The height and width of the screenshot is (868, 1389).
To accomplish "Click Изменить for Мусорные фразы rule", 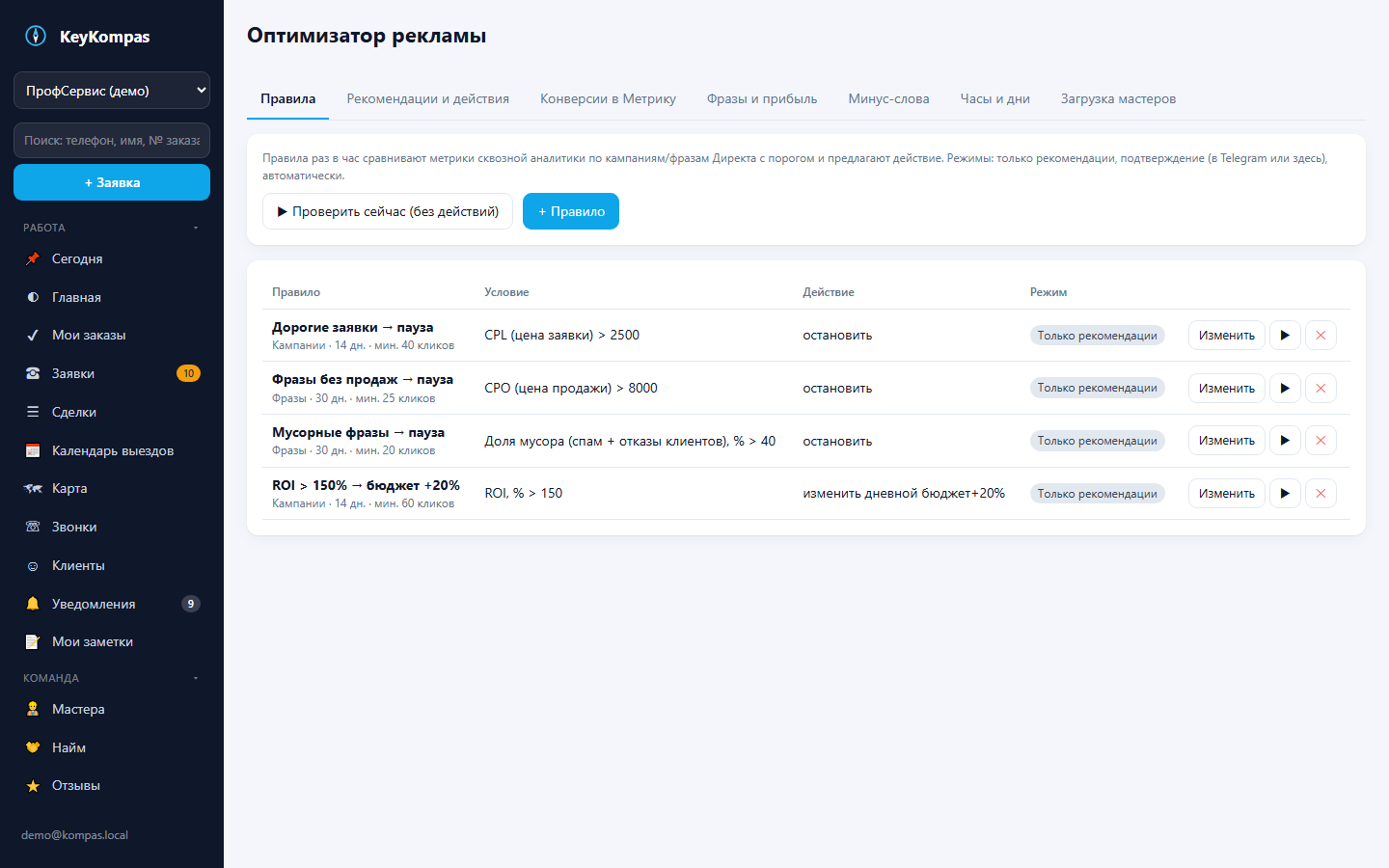I will [1226, 441].
